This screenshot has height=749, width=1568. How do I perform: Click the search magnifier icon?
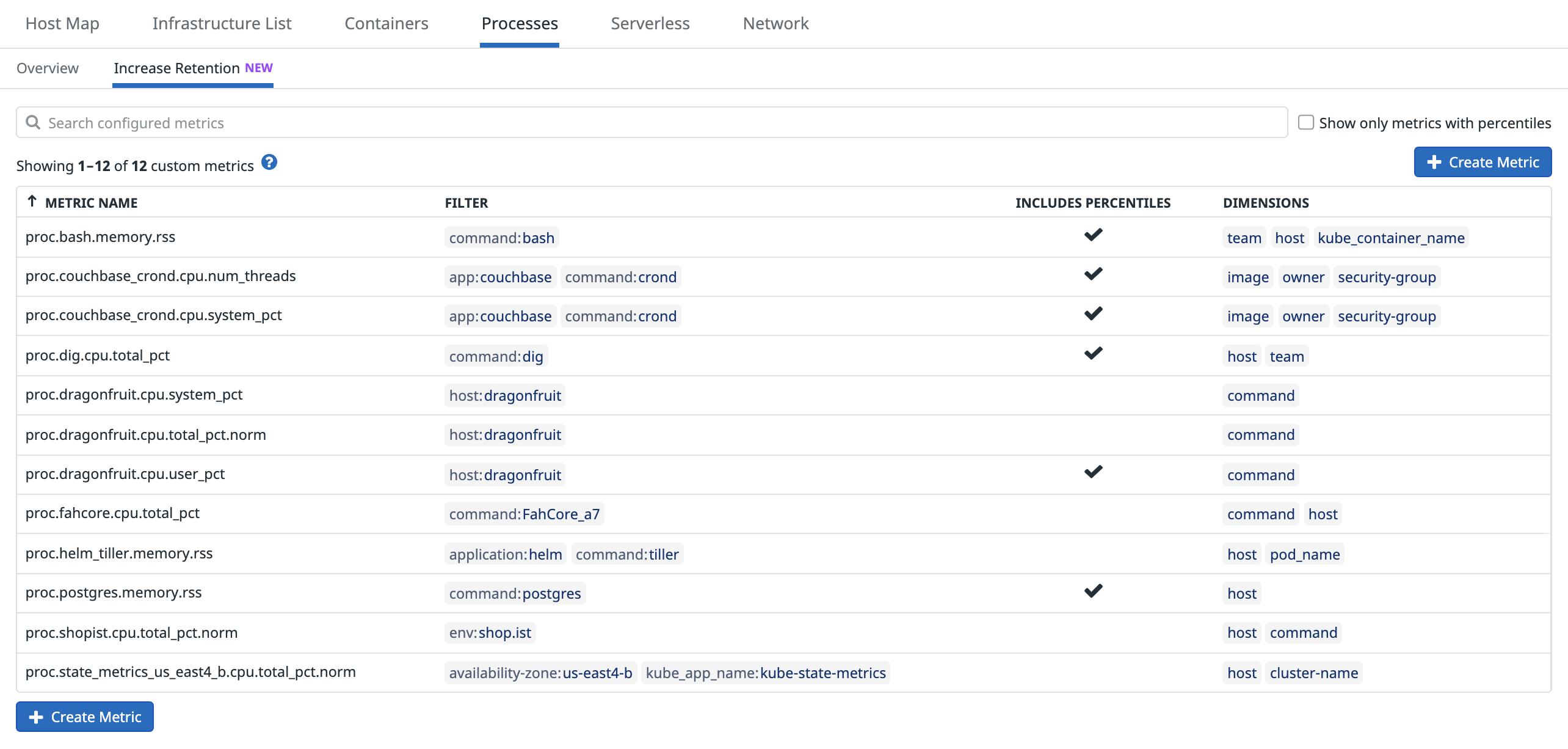[33, 123]
